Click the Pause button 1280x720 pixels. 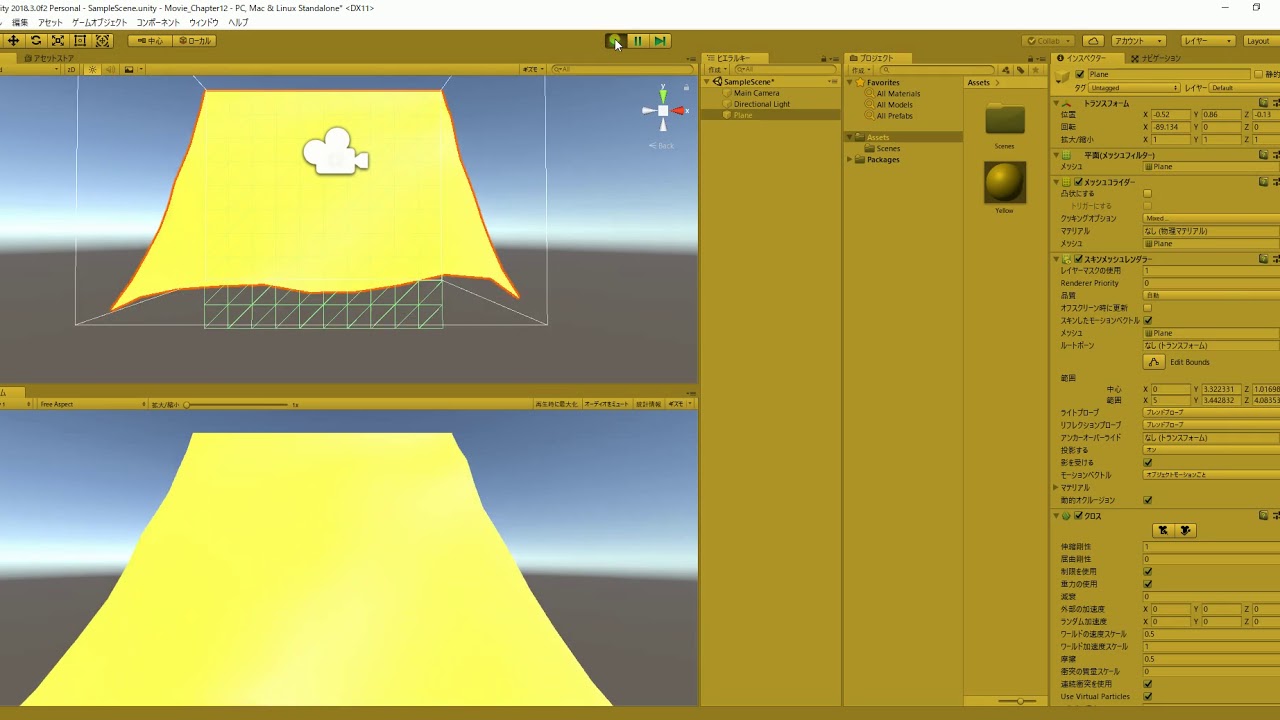[637, 41]
